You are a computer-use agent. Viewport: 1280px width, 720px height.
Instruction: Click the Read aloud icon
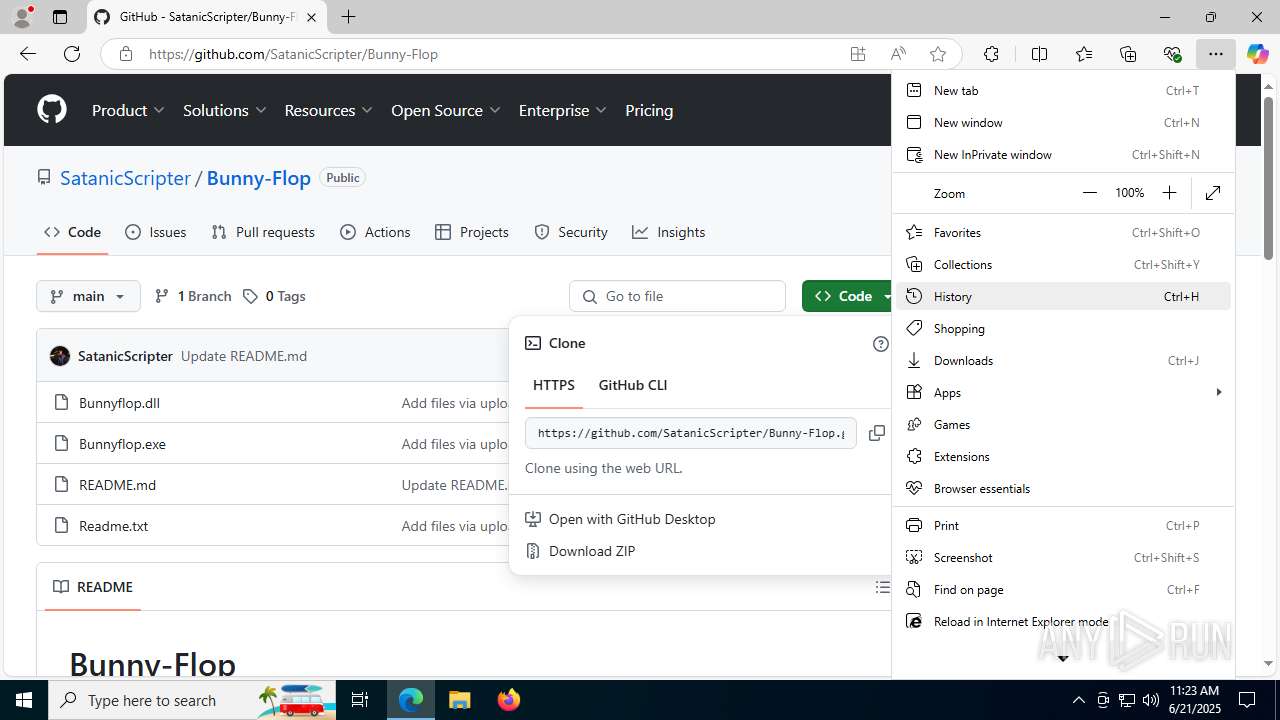coord(898,54)
